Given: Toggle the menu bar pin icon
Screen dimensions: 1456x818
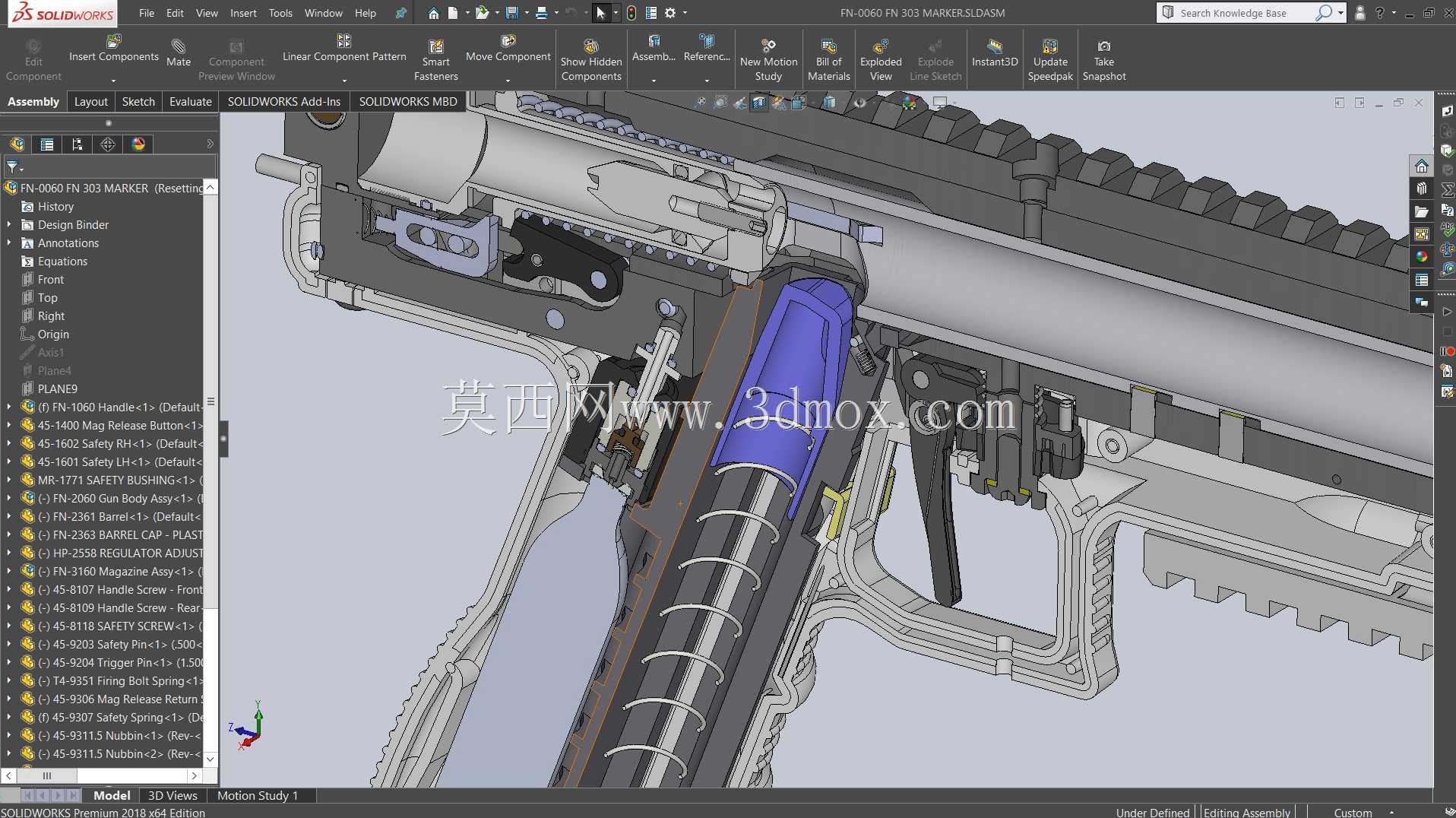Looking at the screenshot, I should tap(400, 13).
